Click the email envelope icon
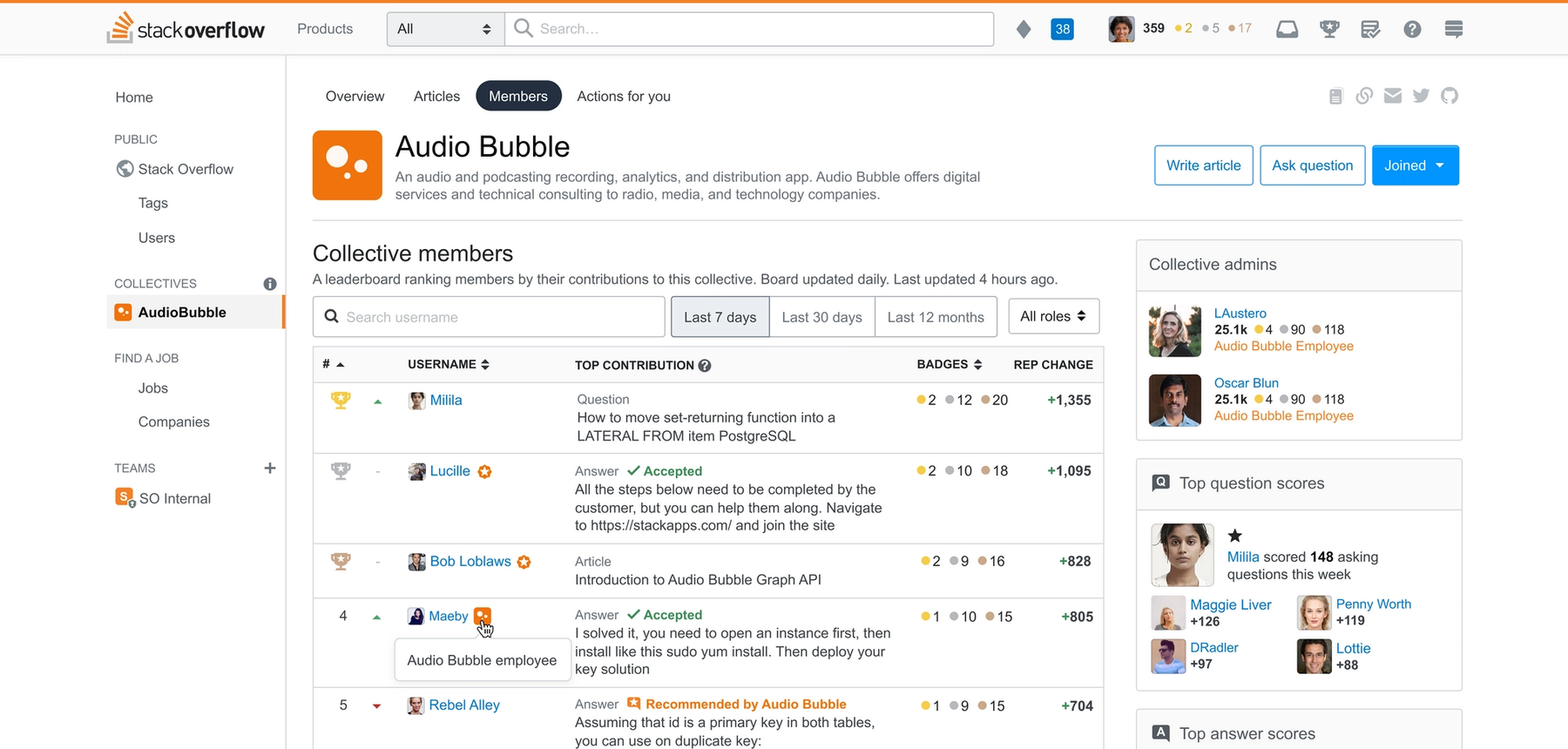This screenshot has height=749, width=1568. 1393,96
